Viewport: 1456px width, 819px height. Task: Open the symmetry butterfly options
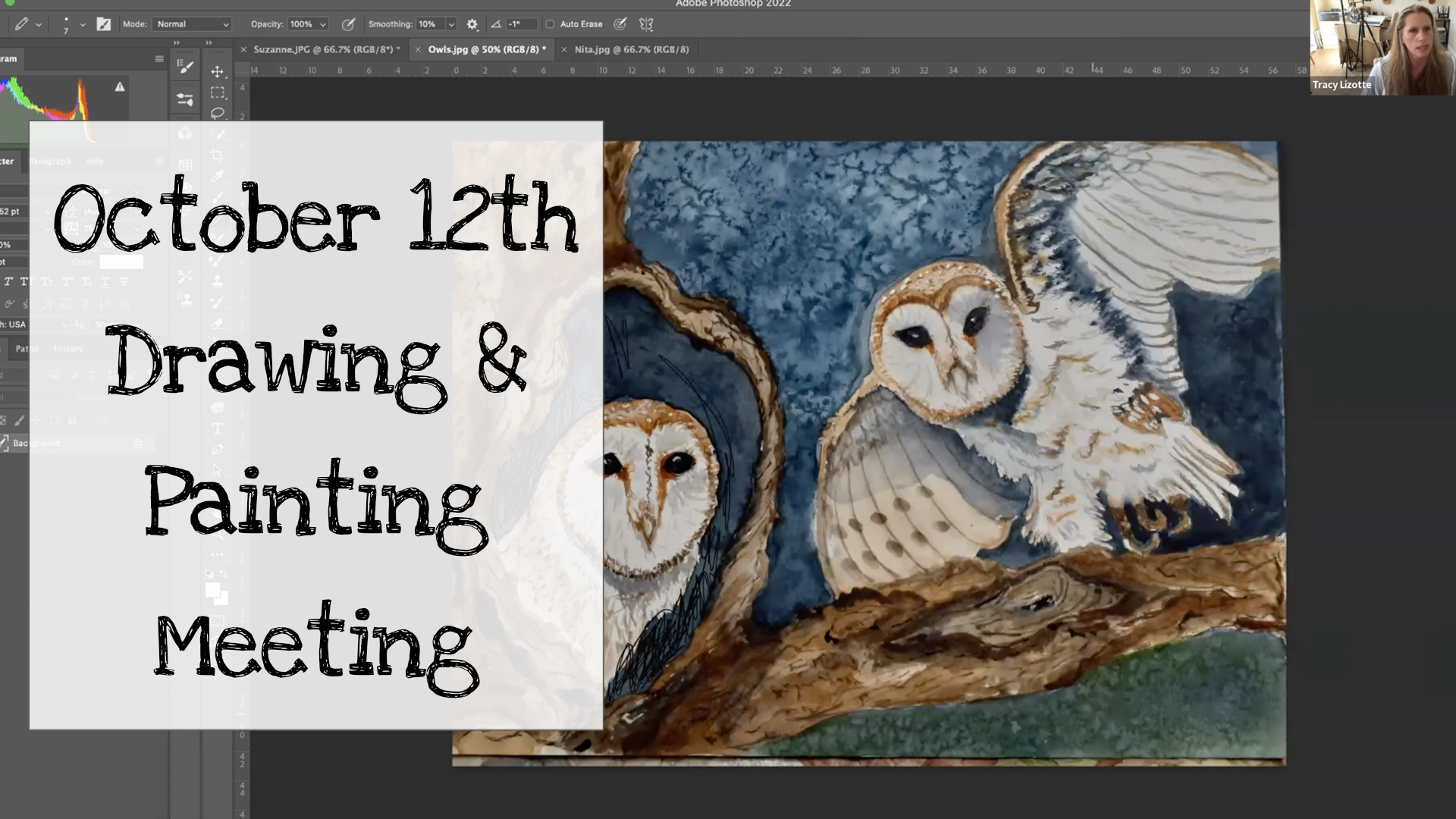tap(646, 24)
